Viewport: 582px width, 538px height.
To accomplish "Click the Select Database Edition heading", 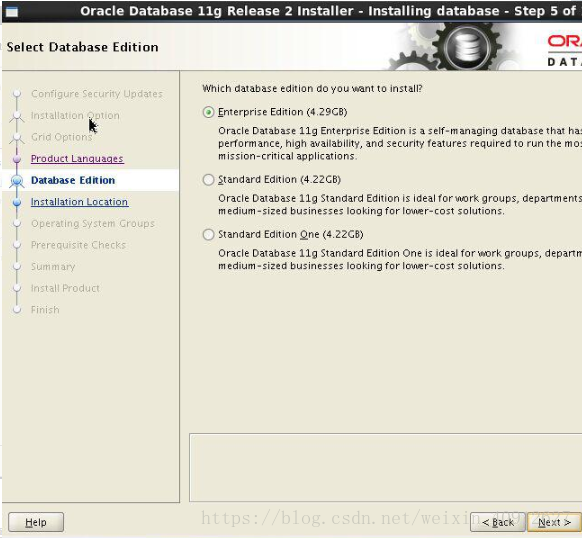I will coord(82,47).
